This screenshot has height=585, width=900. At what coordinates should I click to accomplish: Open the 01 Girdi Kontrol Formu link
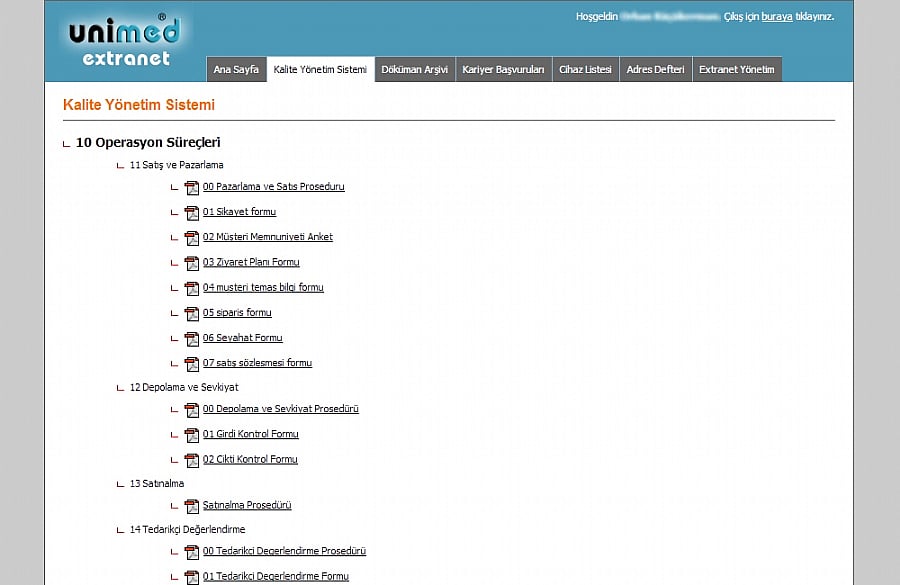click(x=250, y=435)
